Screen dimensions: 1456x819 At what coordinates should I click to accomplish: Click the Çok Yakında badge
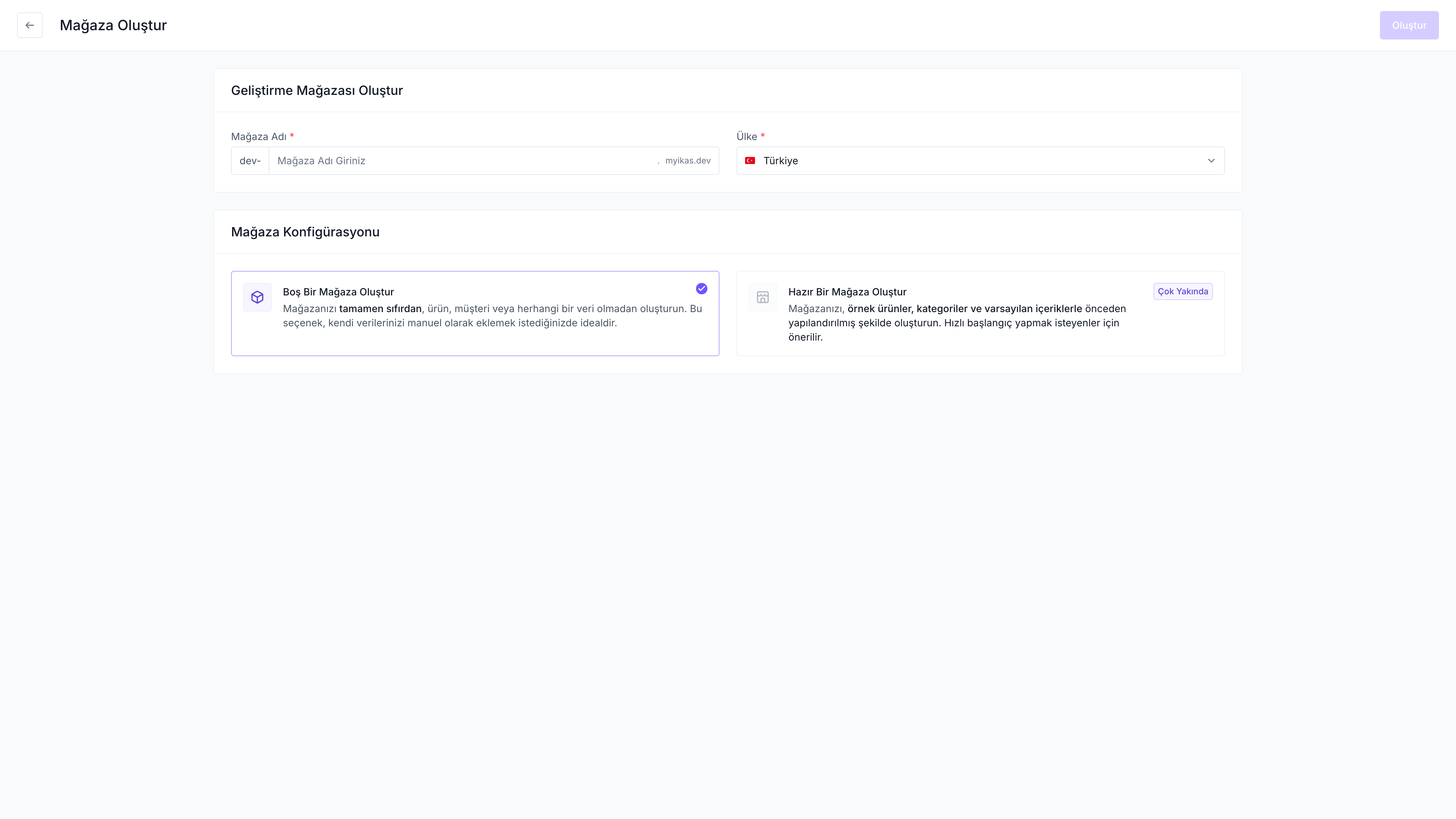[x=1182, y=291]
